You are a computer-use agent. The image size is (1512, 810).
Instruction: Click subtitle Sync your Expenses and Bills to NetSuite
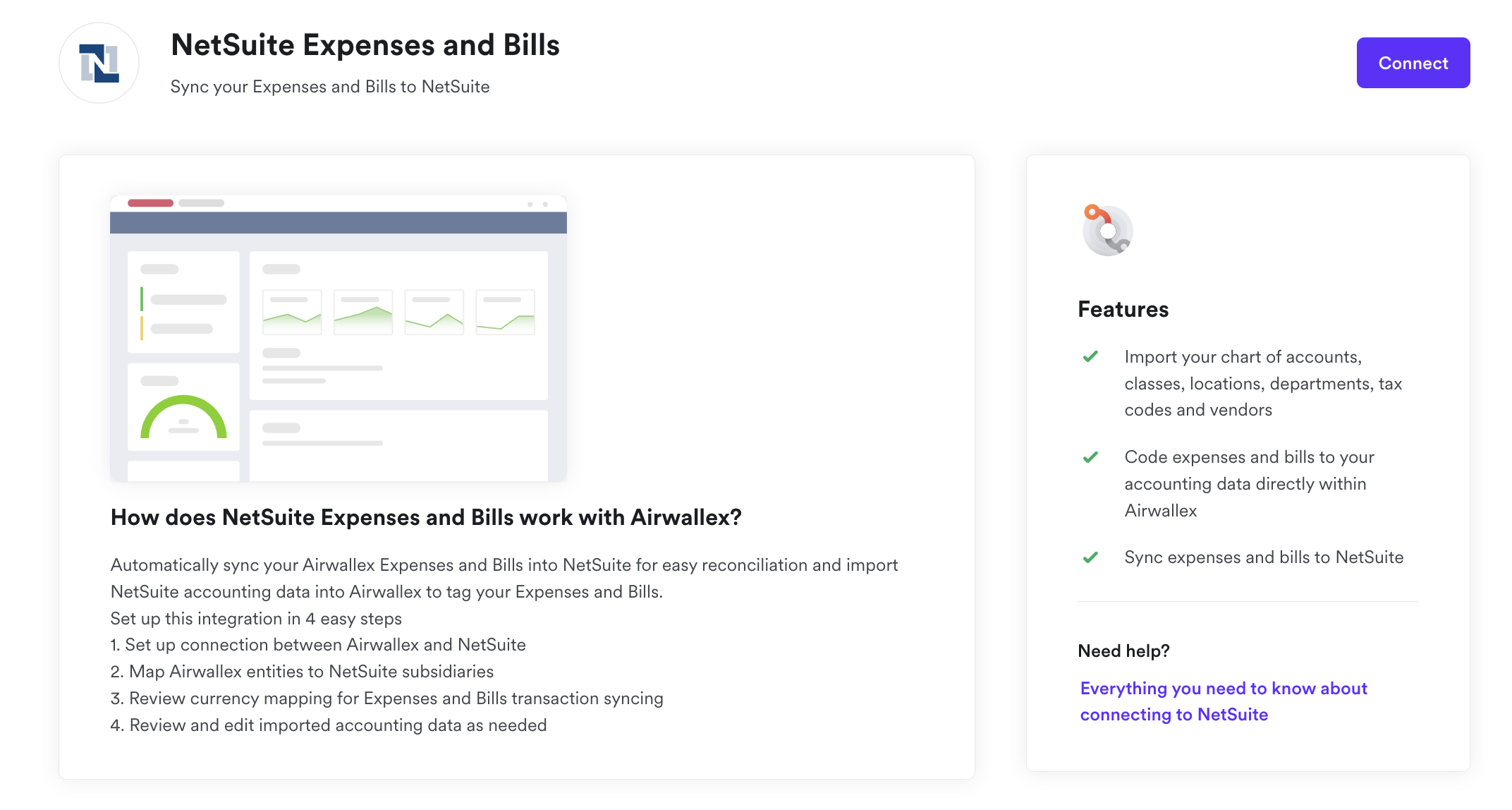coord(330,87)
